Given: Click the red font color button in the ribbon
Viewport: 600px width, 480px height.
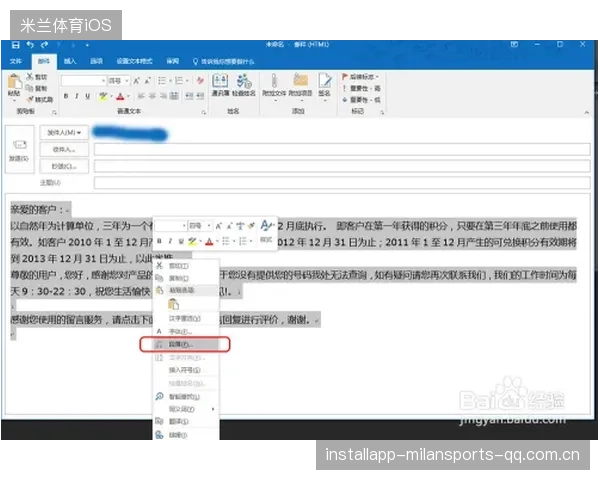Looking at the screenshot, I should point(120,96).
